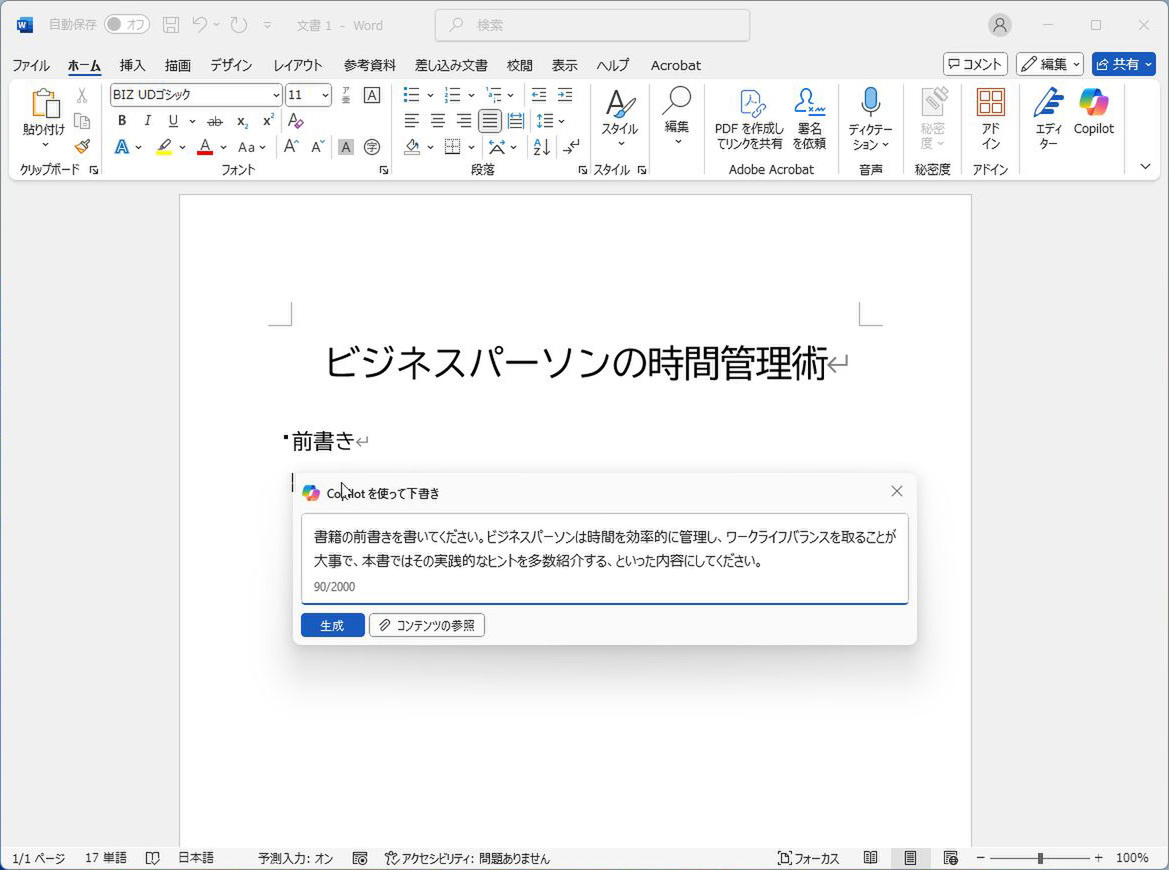The width and height of the screenshot is (1169, 870).
Task: Adjust the zoom slider in status bar
Action: coord(1040,858)
